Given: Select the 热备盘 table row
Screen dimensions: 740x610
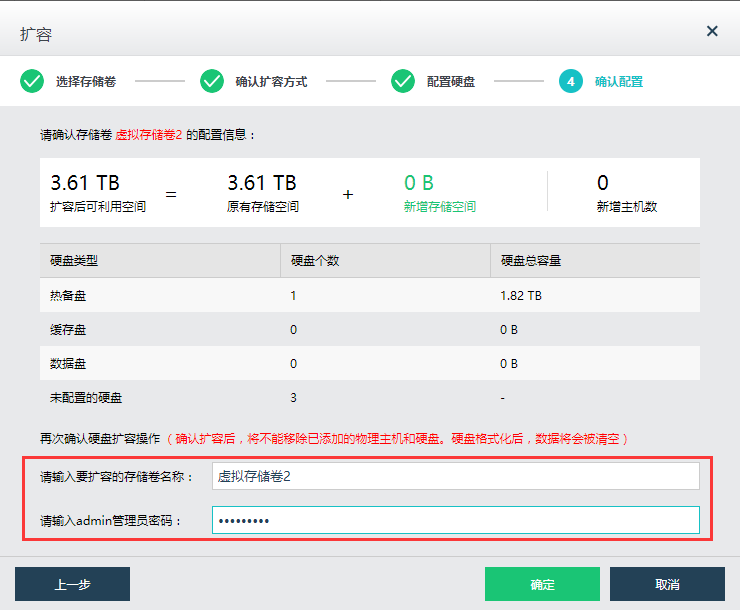Looking at the screenshot, I should tap(369, 296).
